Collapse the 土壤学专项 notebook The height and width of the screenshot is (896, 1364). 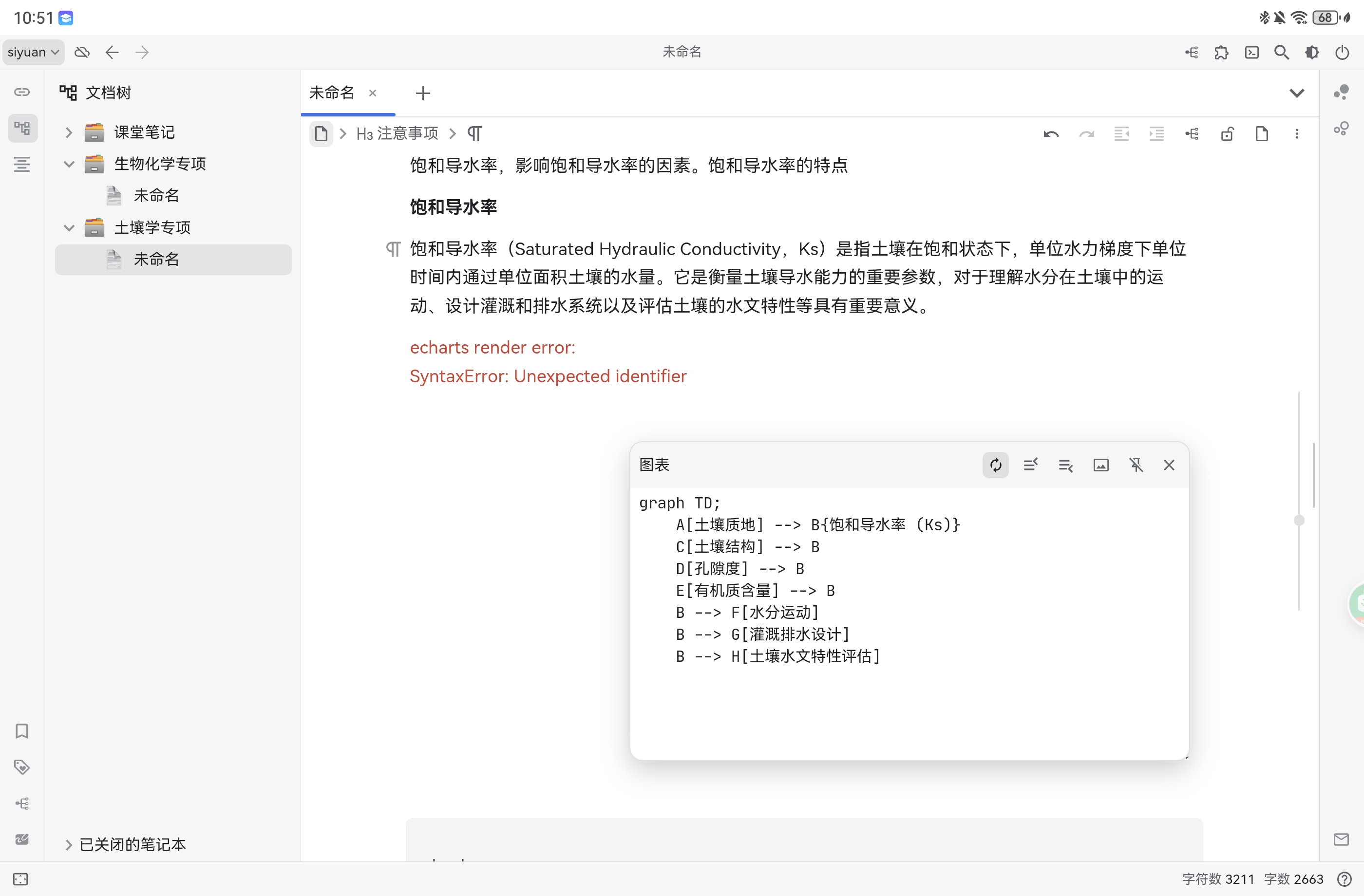pyautogui.click(x=68, y=227)
